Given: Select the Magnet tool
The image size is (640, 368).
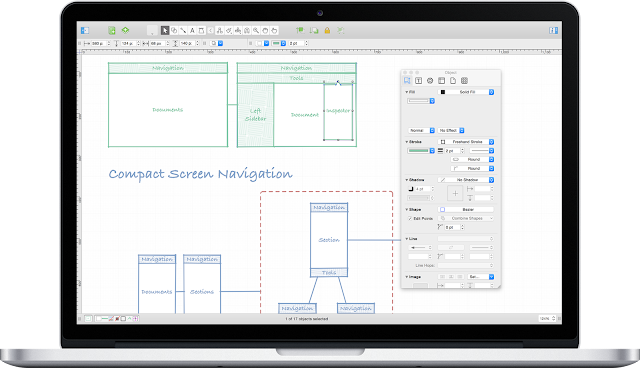Looking at the screenshot, I should (247, 31).
